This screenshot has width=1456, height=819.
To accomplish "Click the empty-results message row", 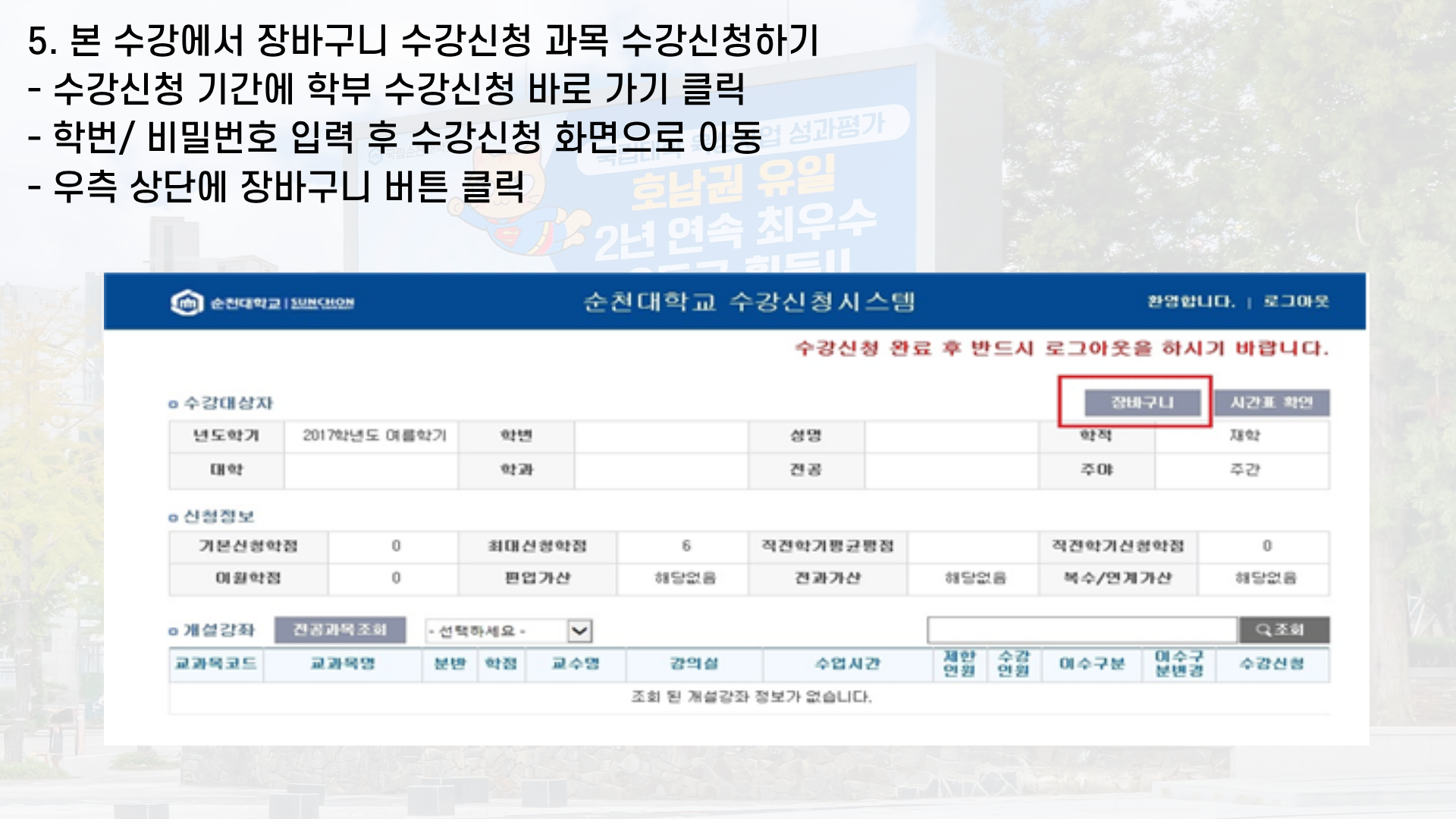I will pyautogui.click(x=750, y=697).
